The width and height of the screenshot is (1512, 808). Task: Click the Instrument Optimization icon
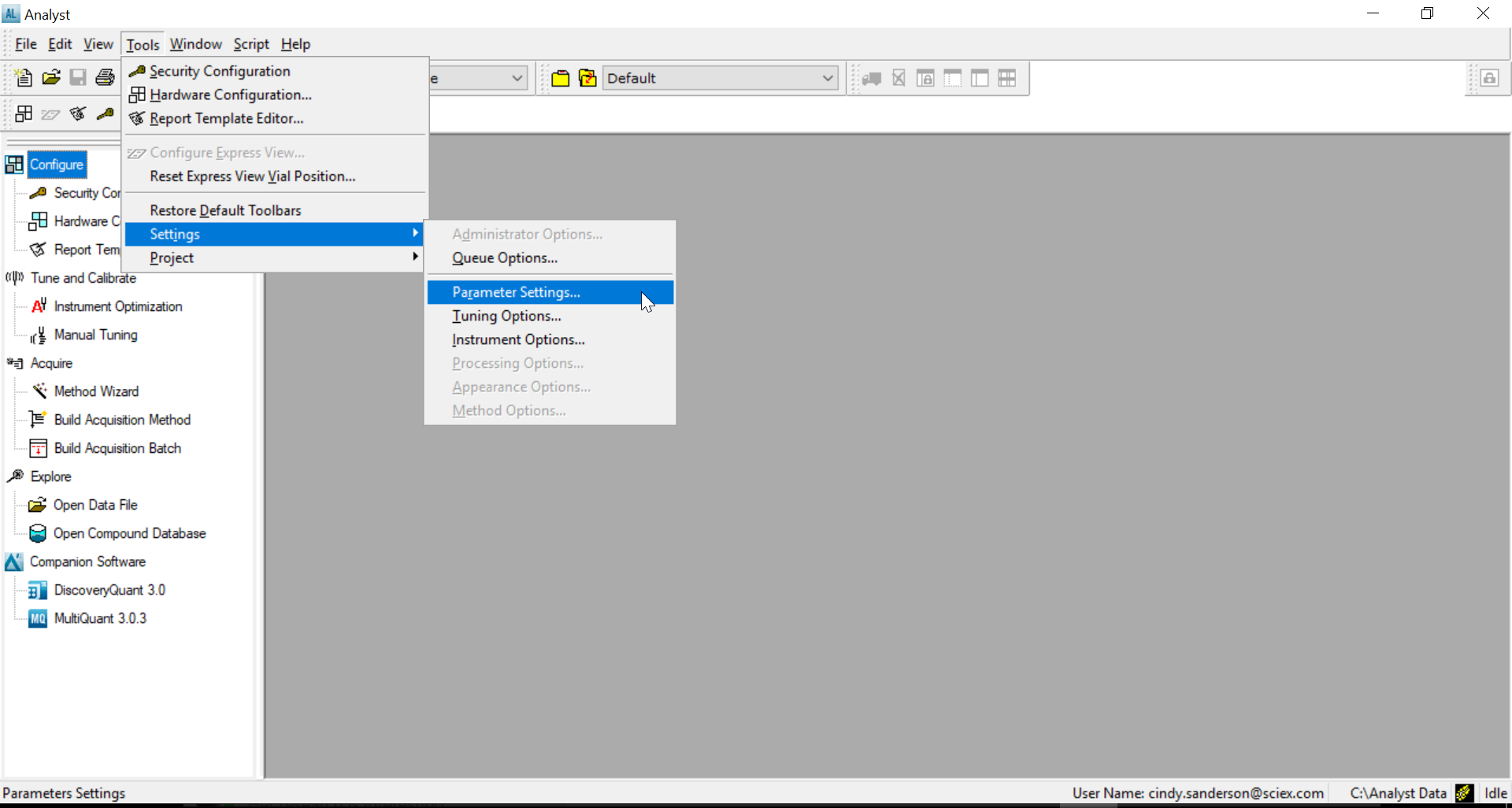(x=38, y=306)
